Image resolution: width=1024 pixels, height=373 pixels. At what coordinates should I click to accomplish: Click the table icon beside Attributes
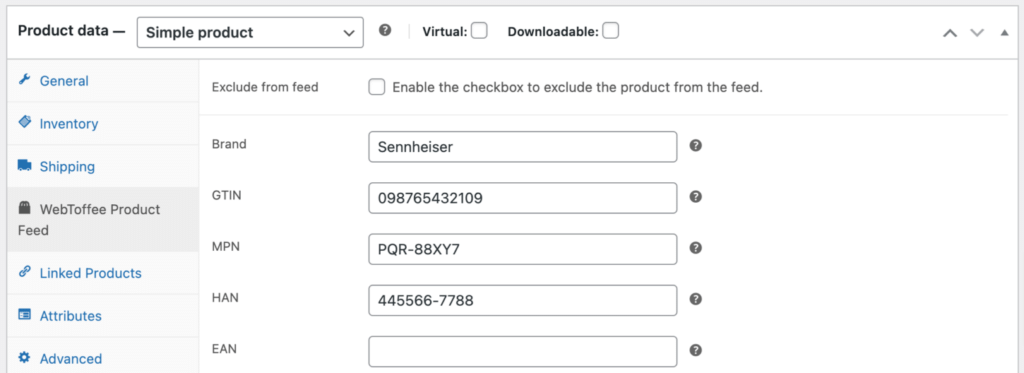tap(24, 315)
